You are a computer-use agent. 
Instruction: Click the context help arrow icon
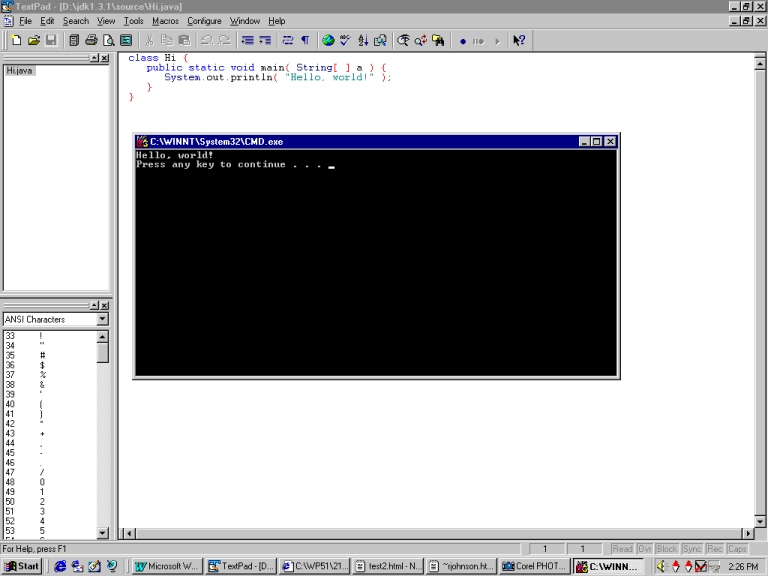pos(519,41)
